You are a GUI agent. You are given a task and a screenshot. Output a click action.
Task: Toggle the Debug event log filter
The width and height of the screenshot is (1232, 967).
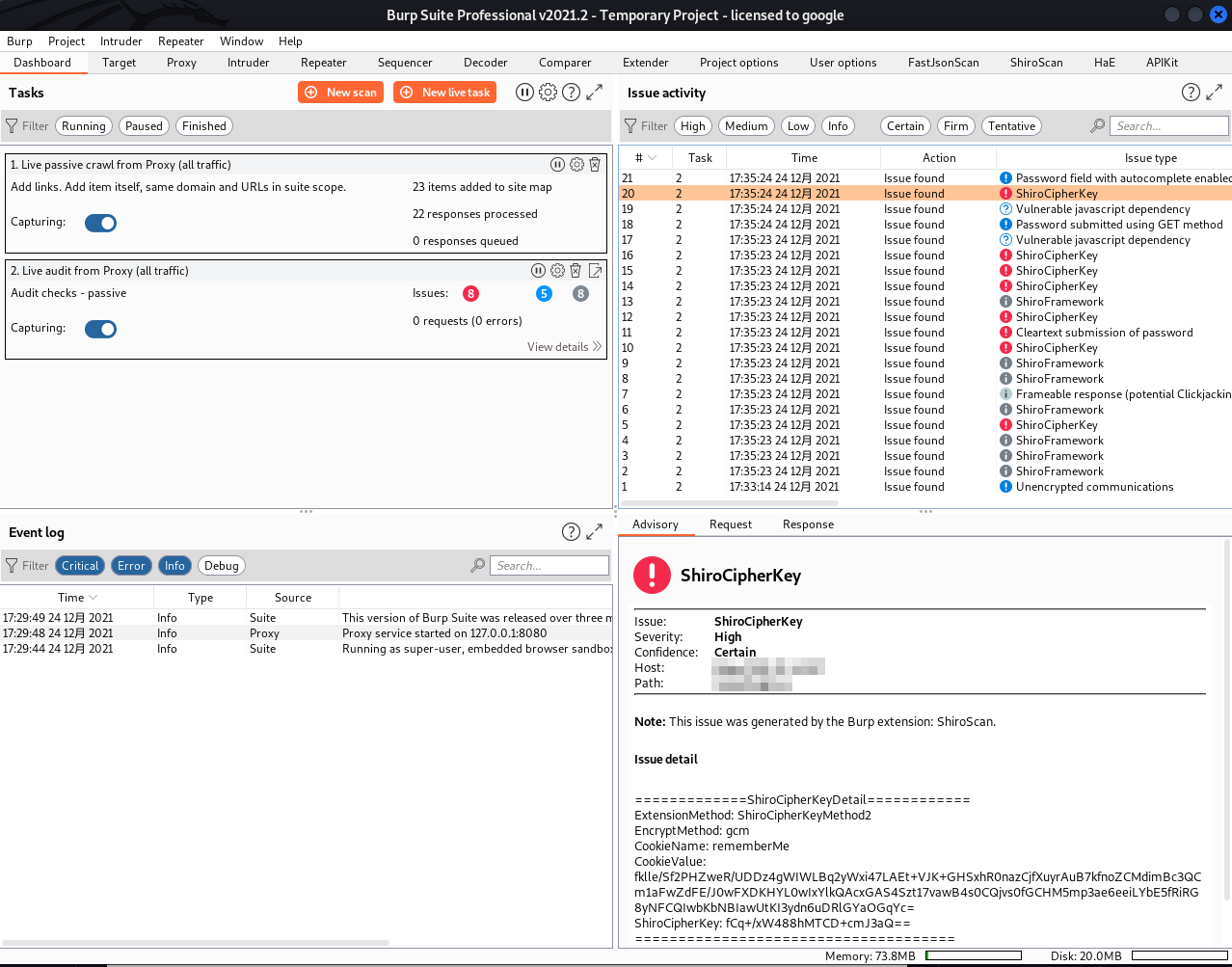[x=221, y=565]
